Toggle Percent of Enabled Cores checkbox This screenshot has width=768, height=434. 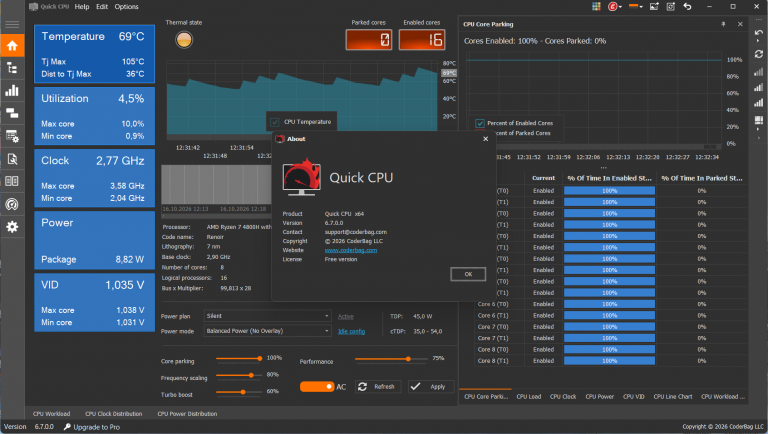tap(480, 123)
